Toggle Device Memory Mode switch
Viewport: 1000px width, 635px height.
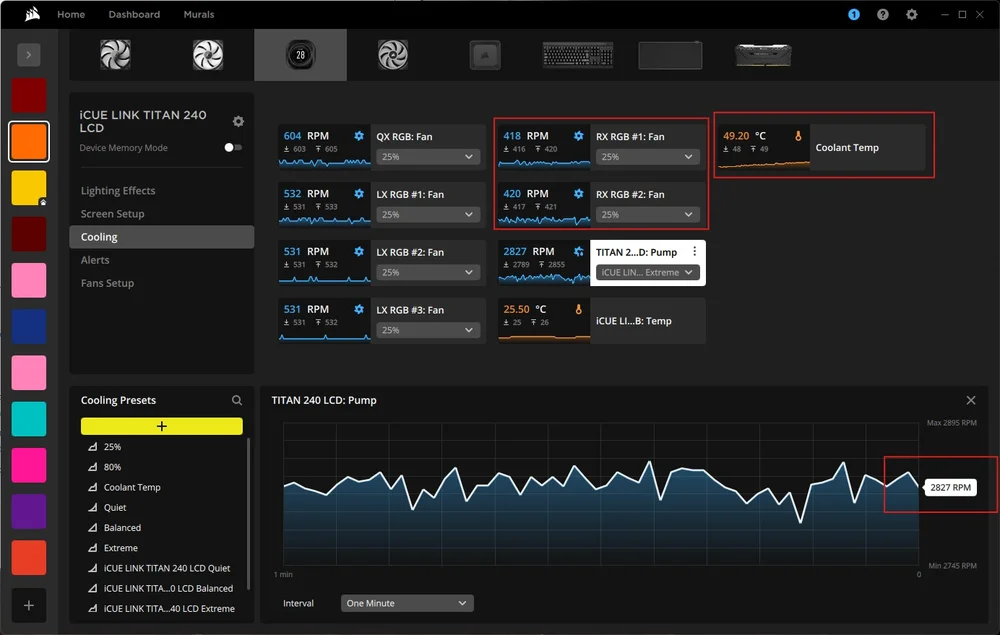232,148
